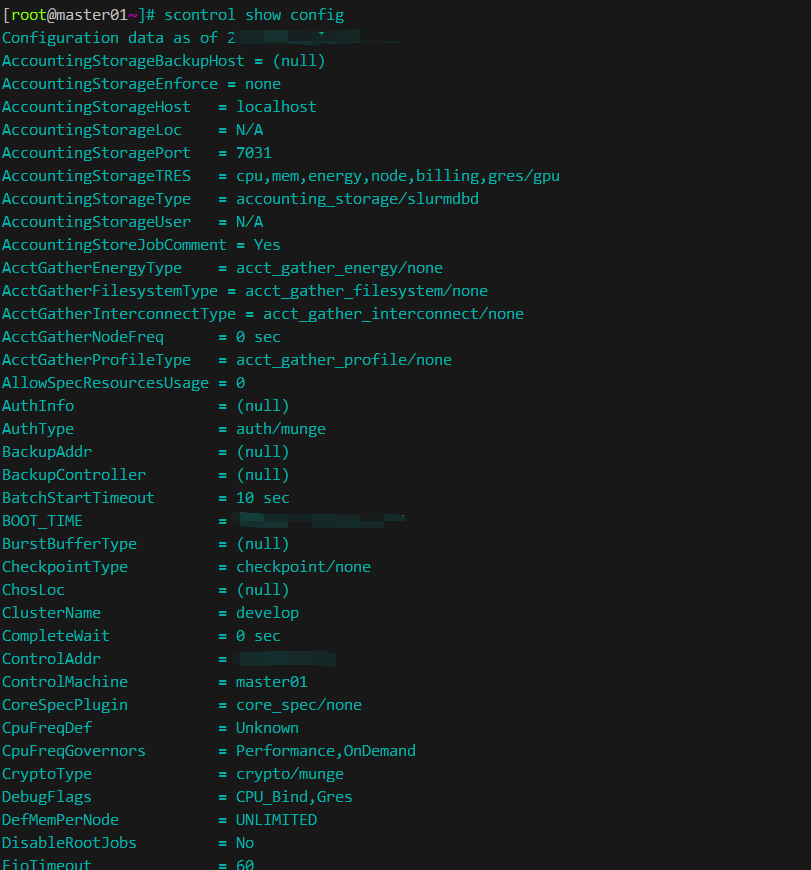This screenshot has width=811, height=870.
Task: Click the 'CpuFreqGovernors' key
Action: pos(74,751)
